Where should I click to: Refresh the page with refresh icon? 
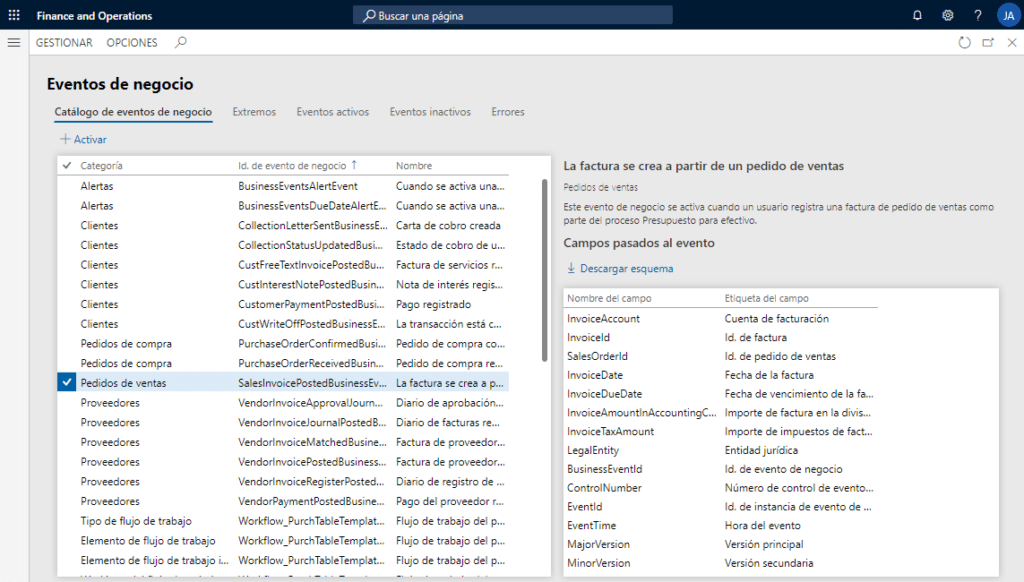[x=964, y=42]
